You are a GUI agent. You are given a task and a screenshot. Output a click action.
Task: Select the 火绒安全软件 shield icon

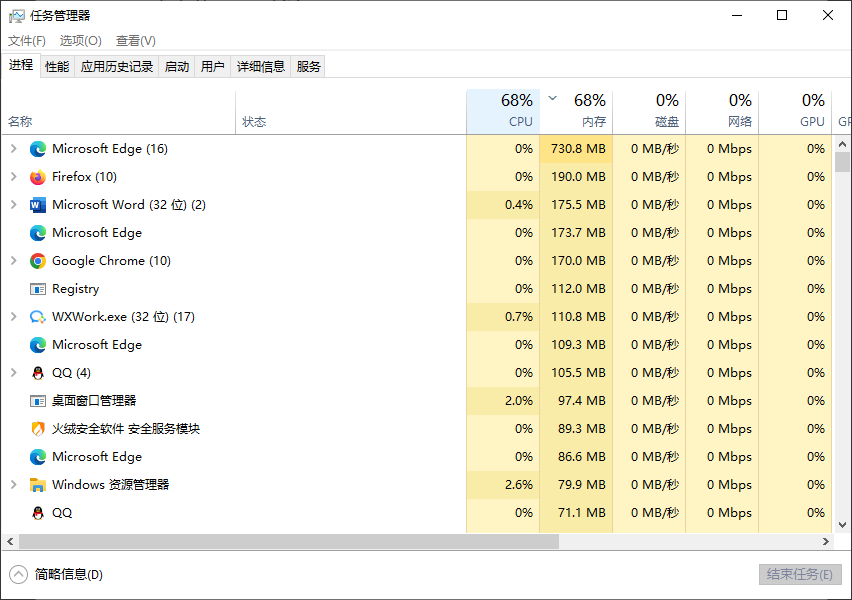(38, 429)
